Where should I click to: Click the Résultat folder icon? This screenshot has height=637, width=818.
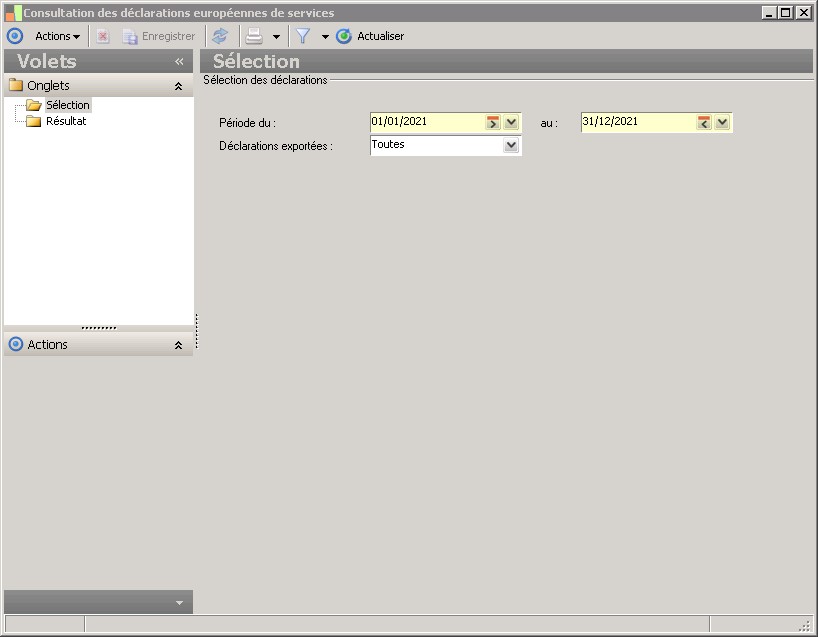(33, 121)
